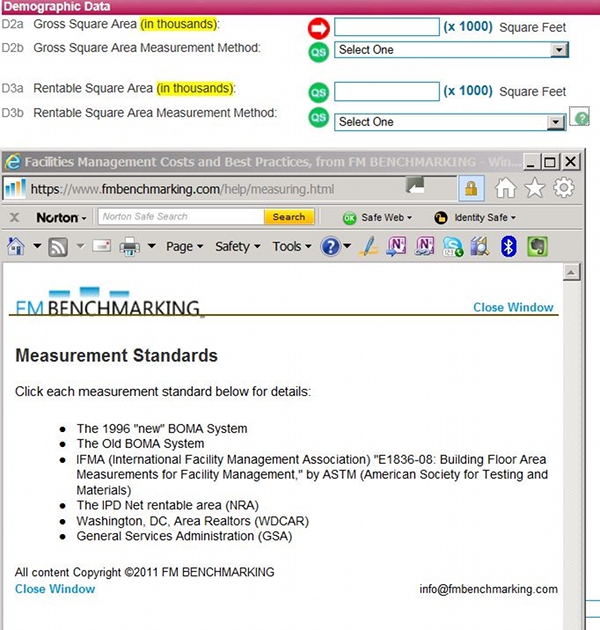Screen dimensions: 600x630
Task: Open IFMA E1836-08 measurement standard details
Action: [x=312, y=475]
